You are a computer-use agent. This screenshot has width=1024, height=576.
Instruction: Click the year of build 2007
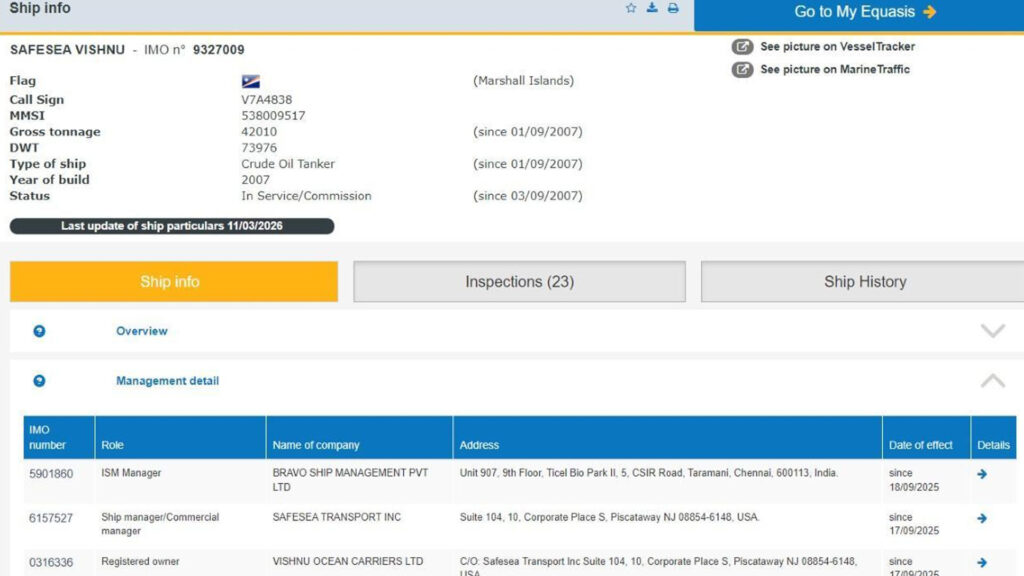[255, 180]
